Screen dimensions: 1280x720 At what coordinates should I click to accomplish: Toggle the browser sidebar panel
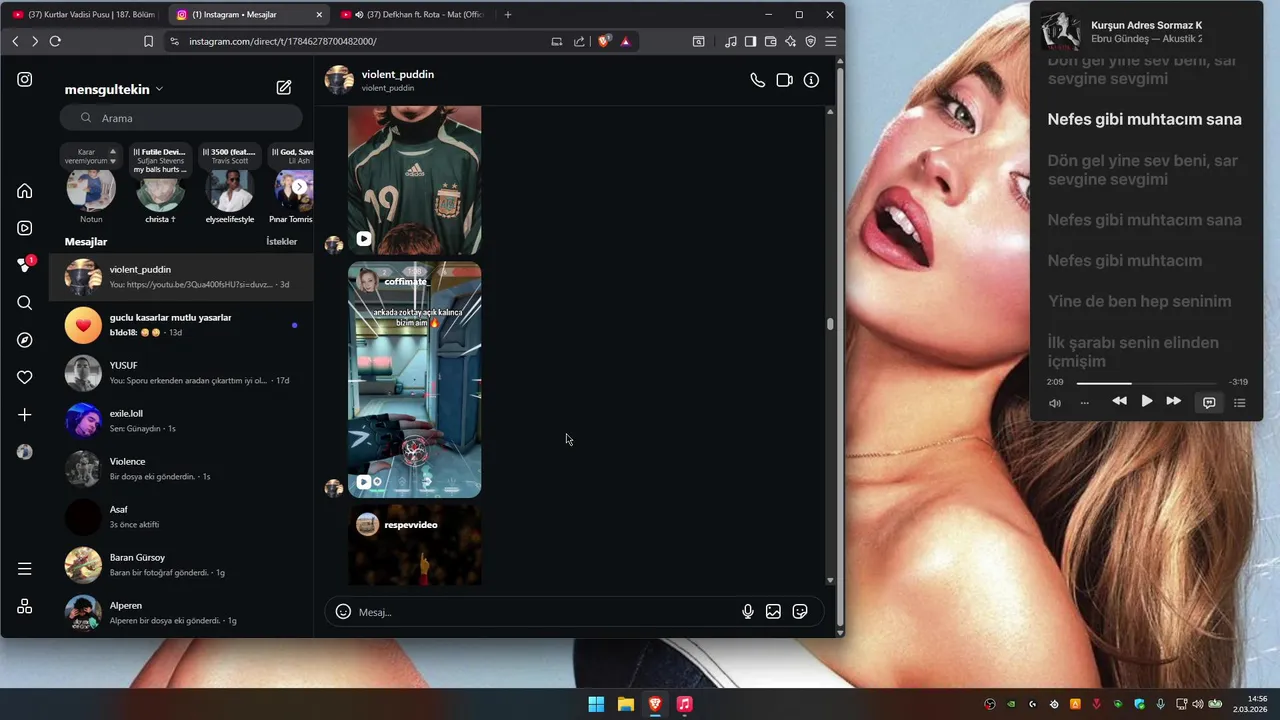750,41
